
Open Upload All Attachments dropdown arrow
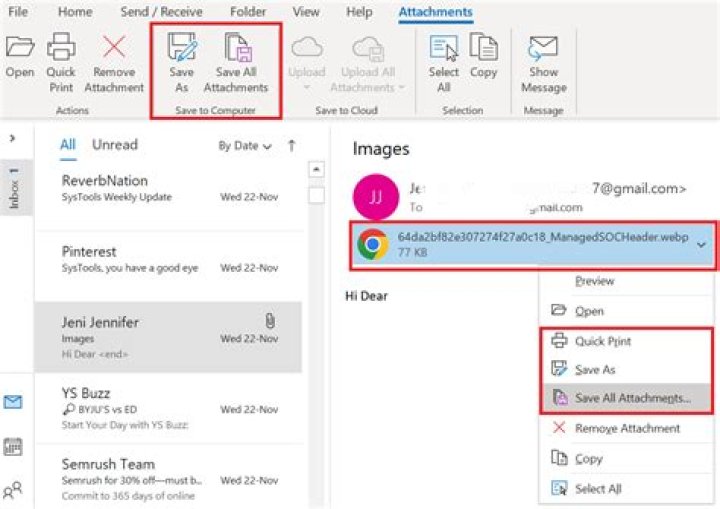pyautogui.click(x=401, y=87)
